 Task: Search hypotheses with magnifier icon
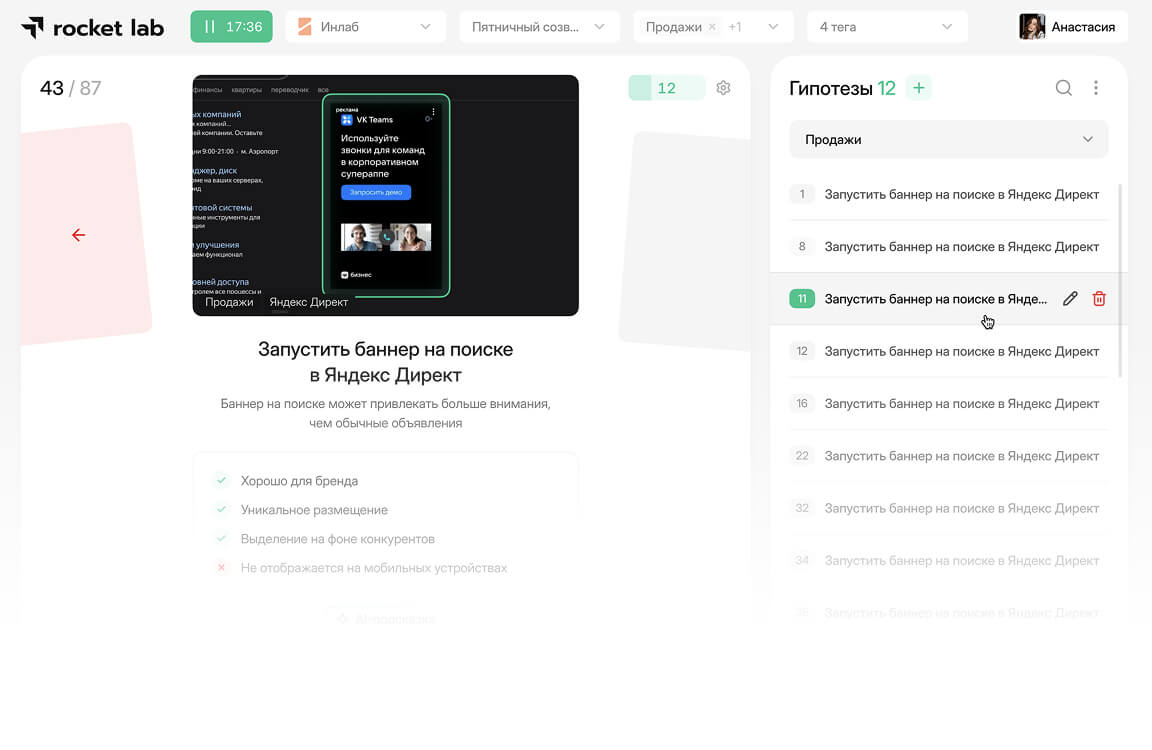point(1063,88)
